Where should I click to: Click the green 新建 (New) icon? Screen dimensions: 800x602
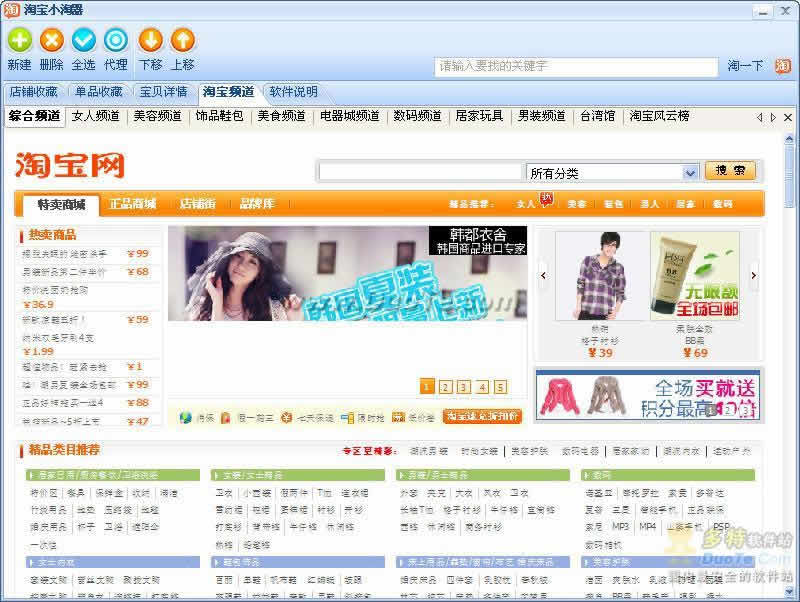coord(19,41)
